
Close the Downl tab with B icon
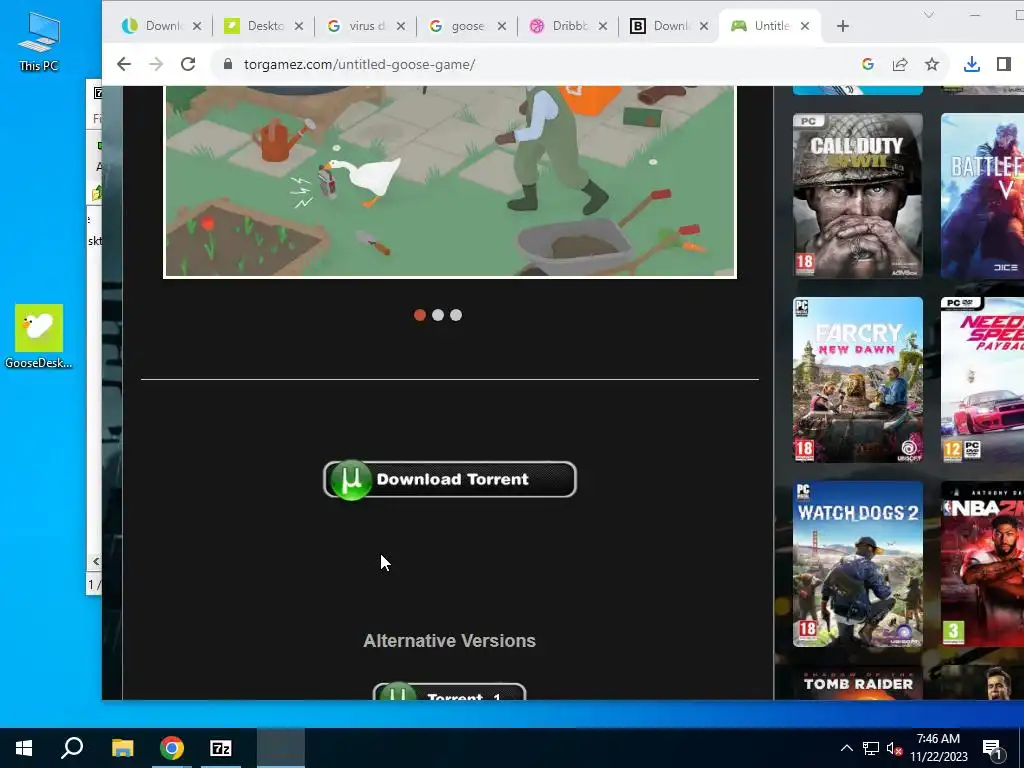pos(704,26)
